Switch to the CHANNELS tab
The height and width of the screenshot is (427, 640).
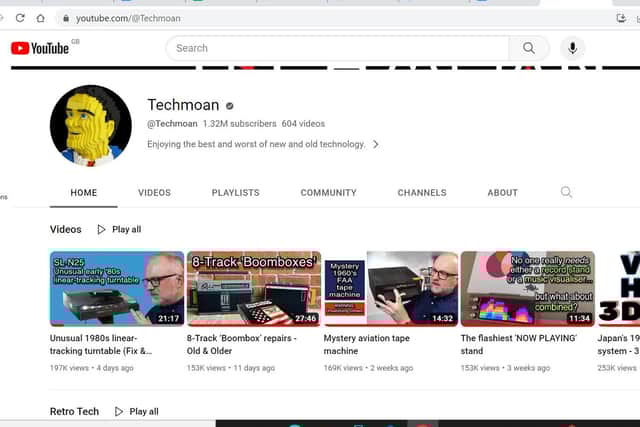point(422,193)
